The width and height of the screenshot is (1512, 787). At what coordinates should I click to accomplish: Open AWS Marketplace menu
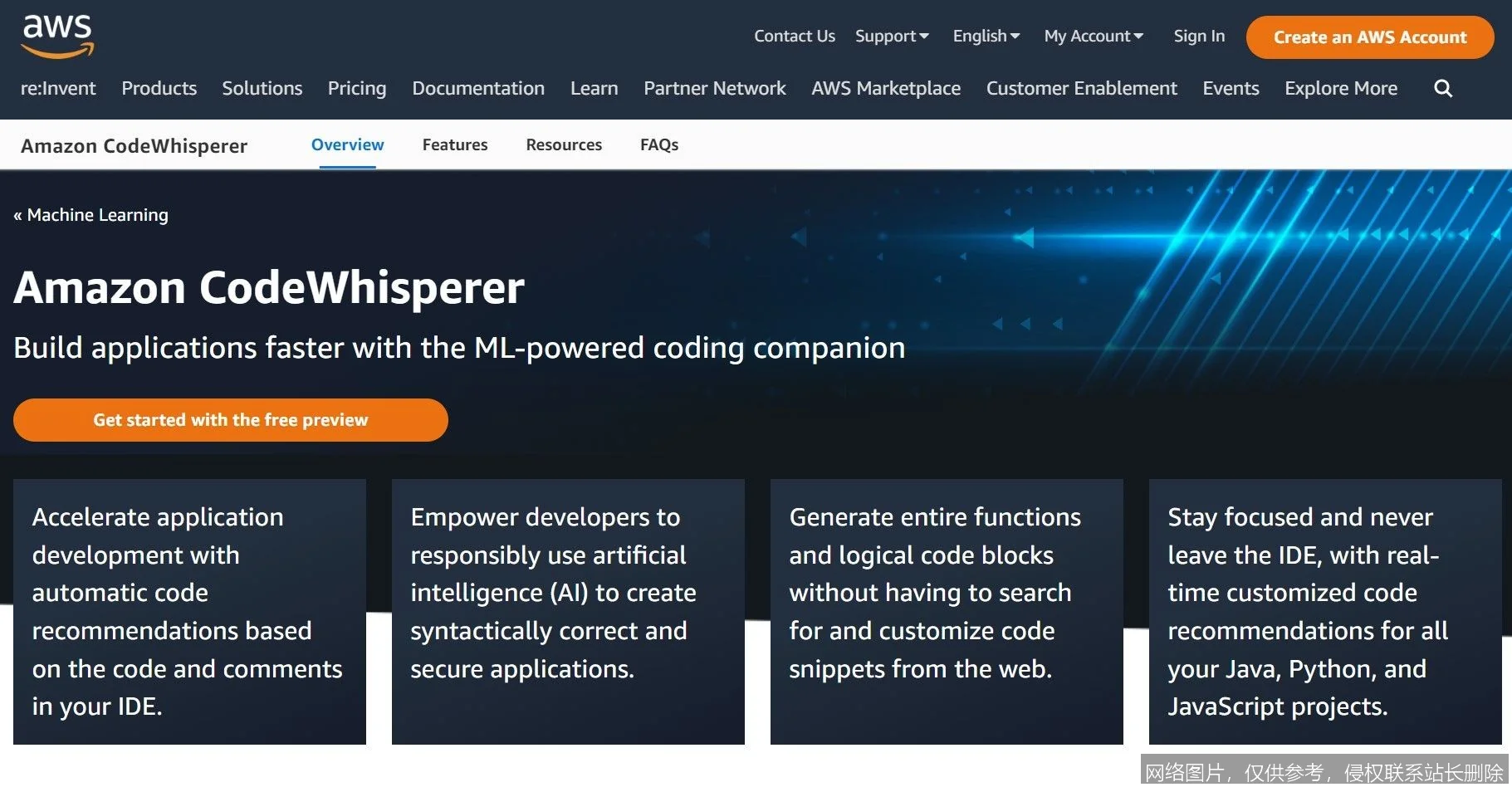[886, 88]
